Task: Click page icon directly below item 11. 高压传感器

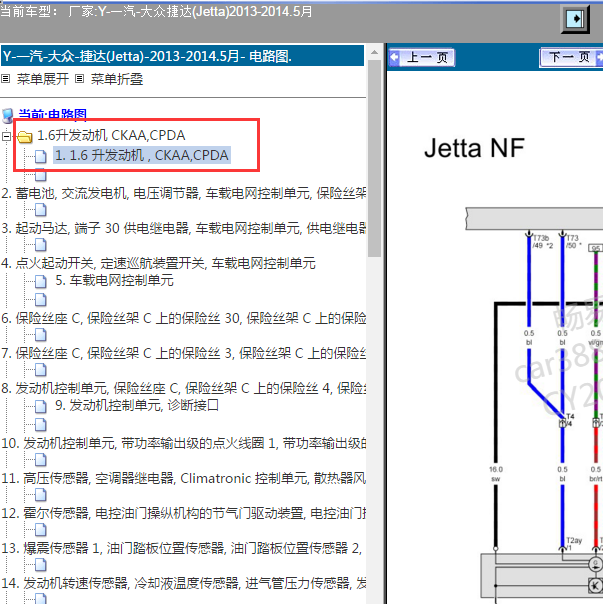Action: coord(40,495)
